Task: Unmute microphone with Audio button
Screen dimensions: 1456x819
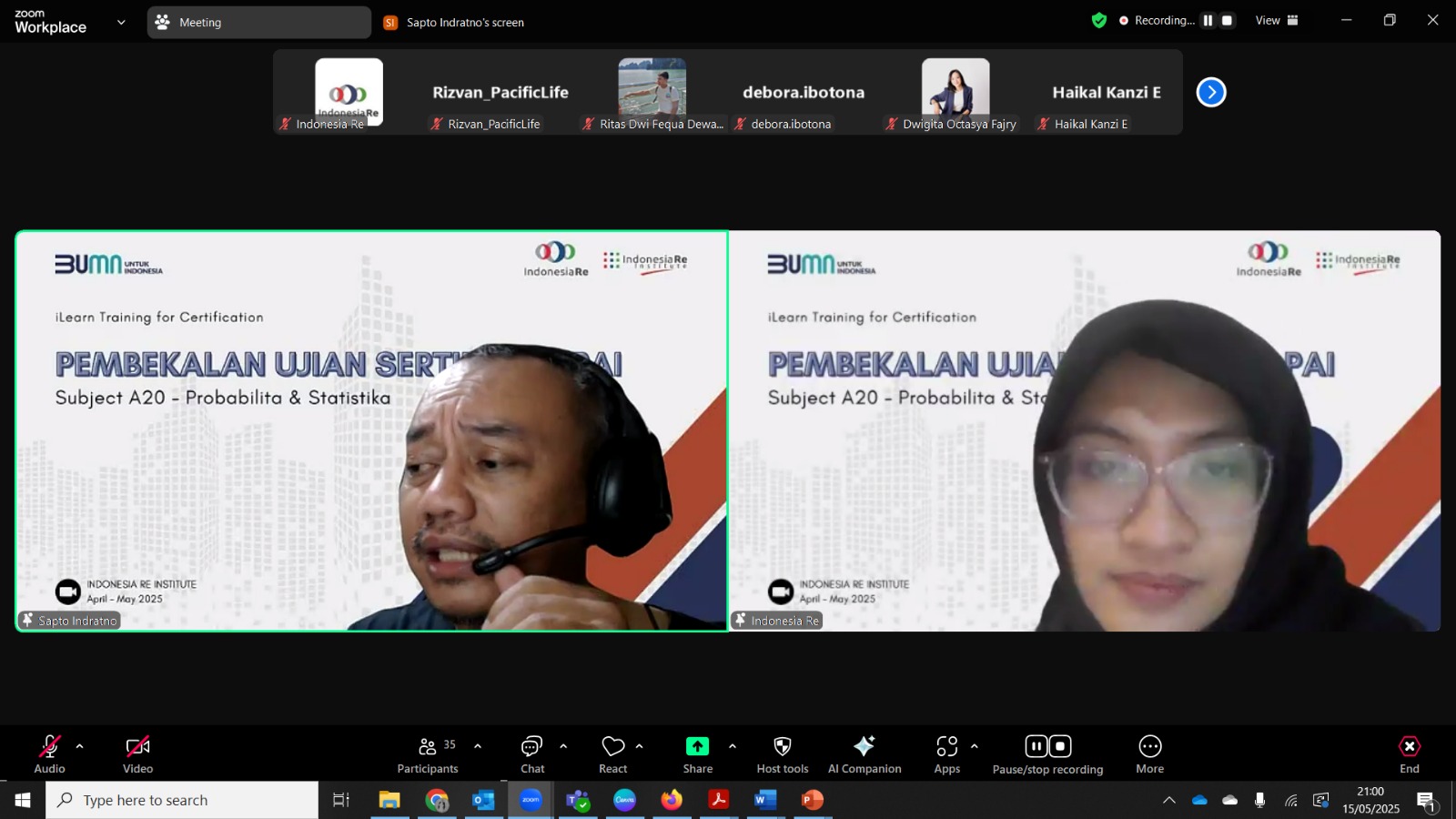Action: coord(49,754)
